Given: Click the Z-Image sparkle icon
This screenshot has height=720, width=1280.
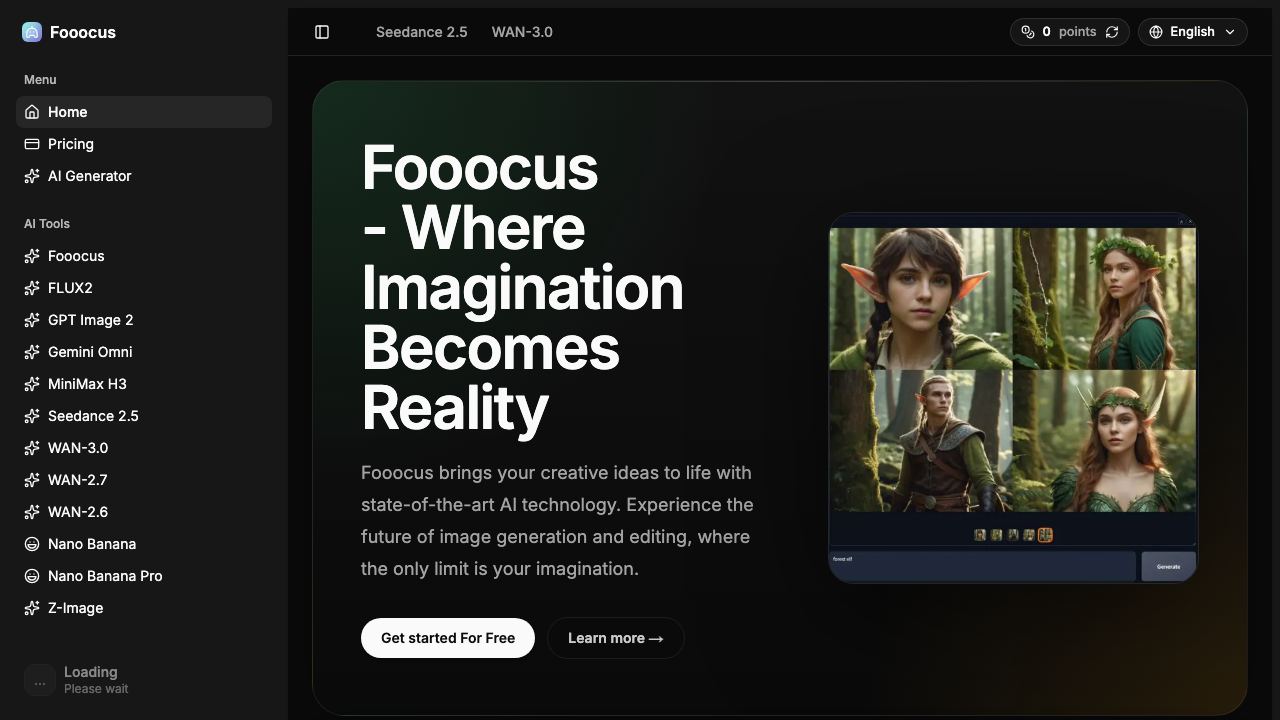Looking at the screenshot, I should click(32, 608).
